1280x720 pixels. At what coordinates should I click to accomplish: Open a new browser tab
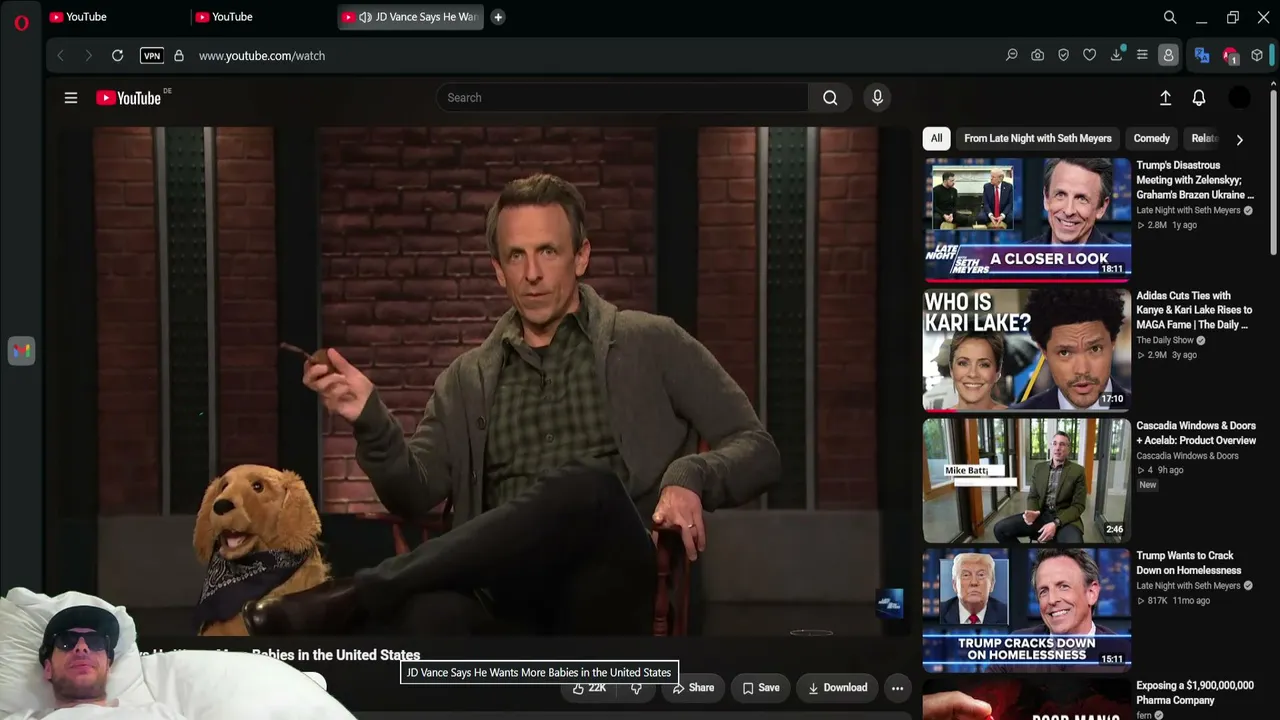[x=498, y=17]
